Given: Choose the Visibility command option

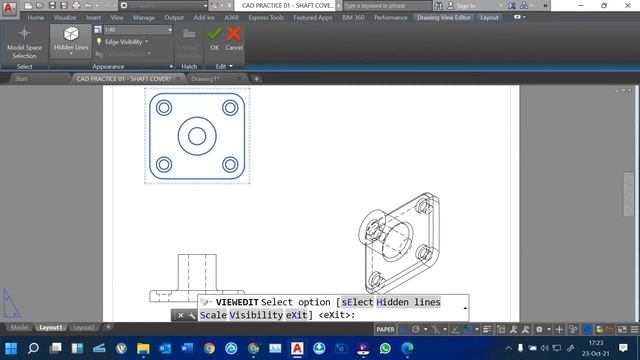Looking at the screenshot, I should [256, 315].
